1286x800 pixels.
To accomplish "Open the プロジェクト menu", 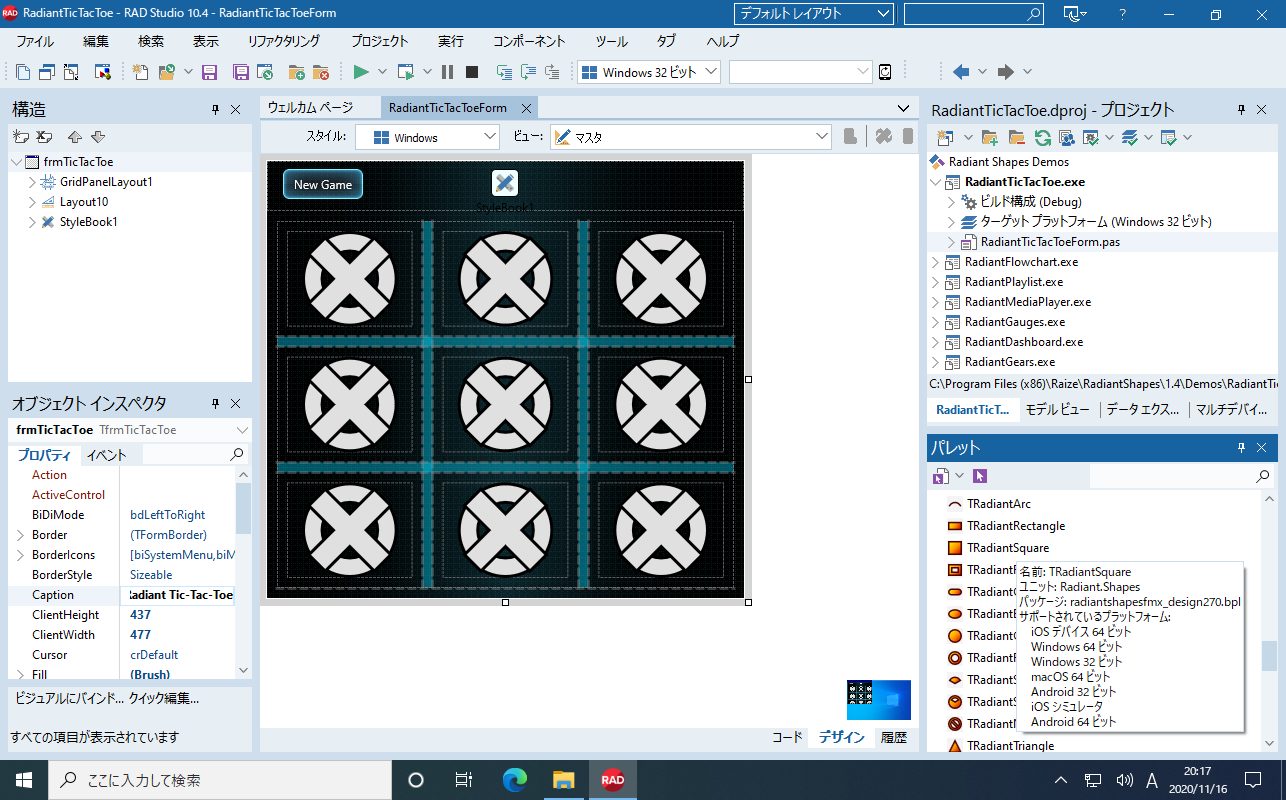I will point(379,41).
